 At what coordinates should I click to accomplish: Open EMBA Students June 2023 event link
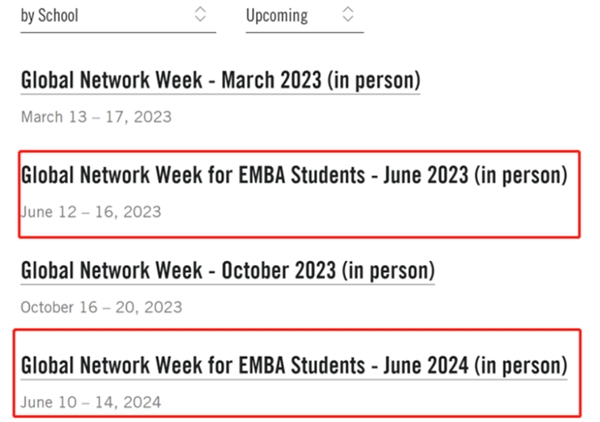pos(294,176)
